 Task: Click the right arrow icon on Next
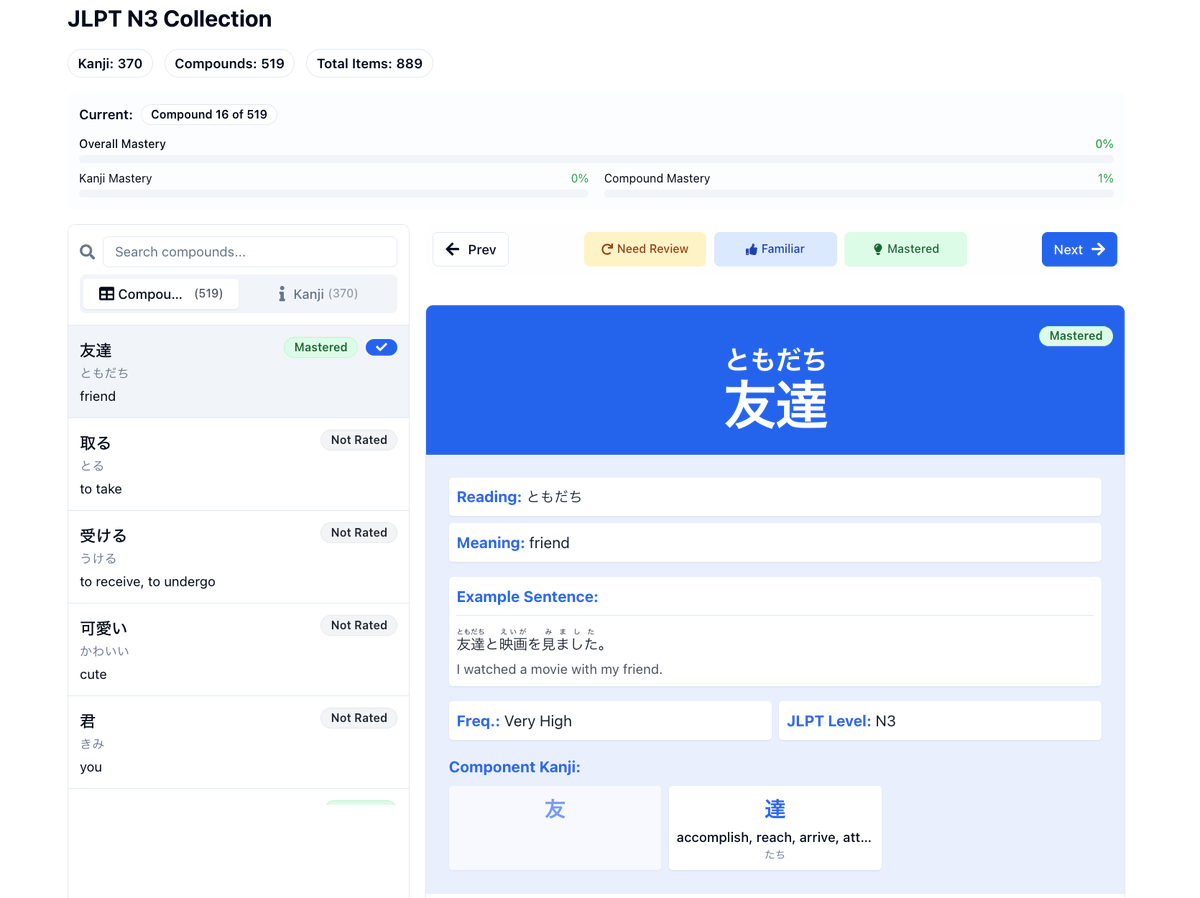pos(1098,249)
